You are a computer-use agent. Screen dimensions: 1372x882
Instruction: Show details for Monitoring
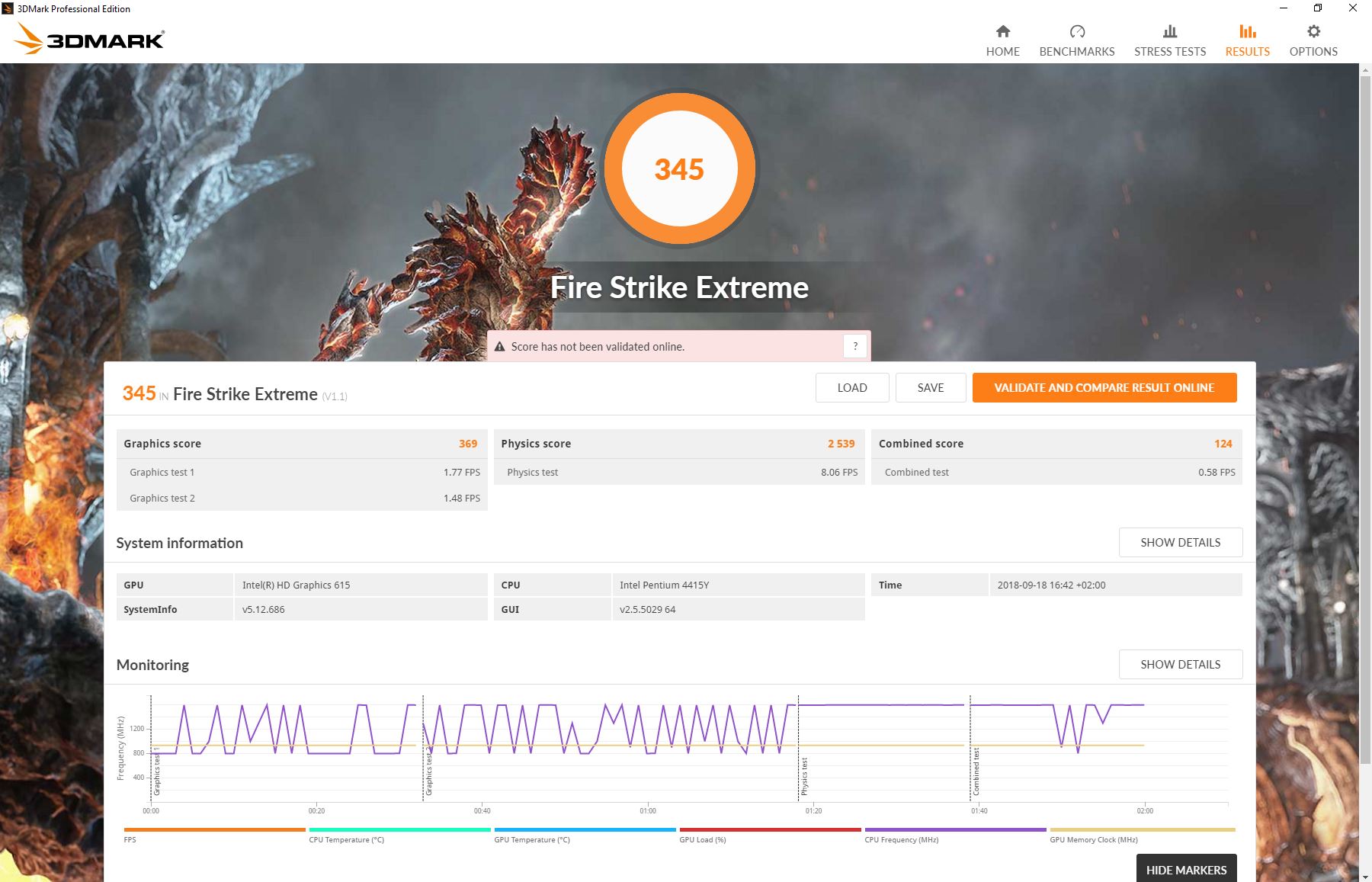[1181, 664]
